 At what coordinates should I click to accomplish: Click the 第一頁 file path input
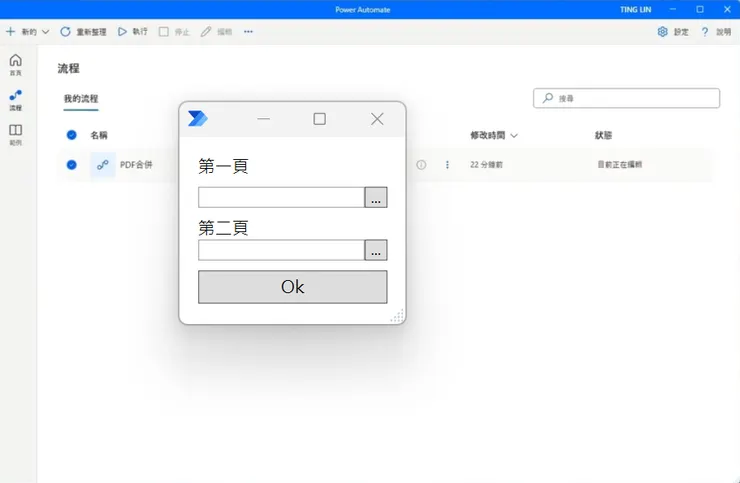281,197
